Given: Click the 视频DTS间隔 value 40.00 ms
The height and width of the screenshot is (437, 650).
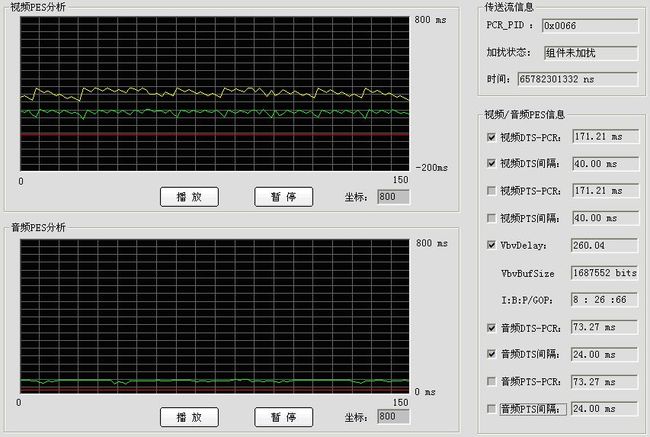Looking at the screenshot, I should tap(605, 164).
